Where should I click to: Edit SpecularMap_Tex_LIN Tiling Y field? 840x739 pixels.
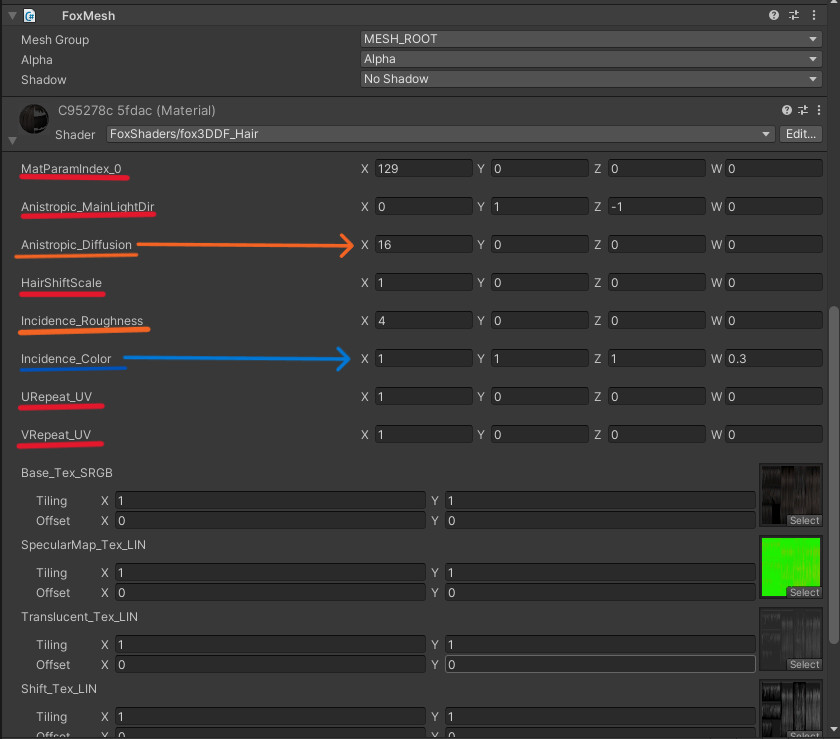pos(600,572)
